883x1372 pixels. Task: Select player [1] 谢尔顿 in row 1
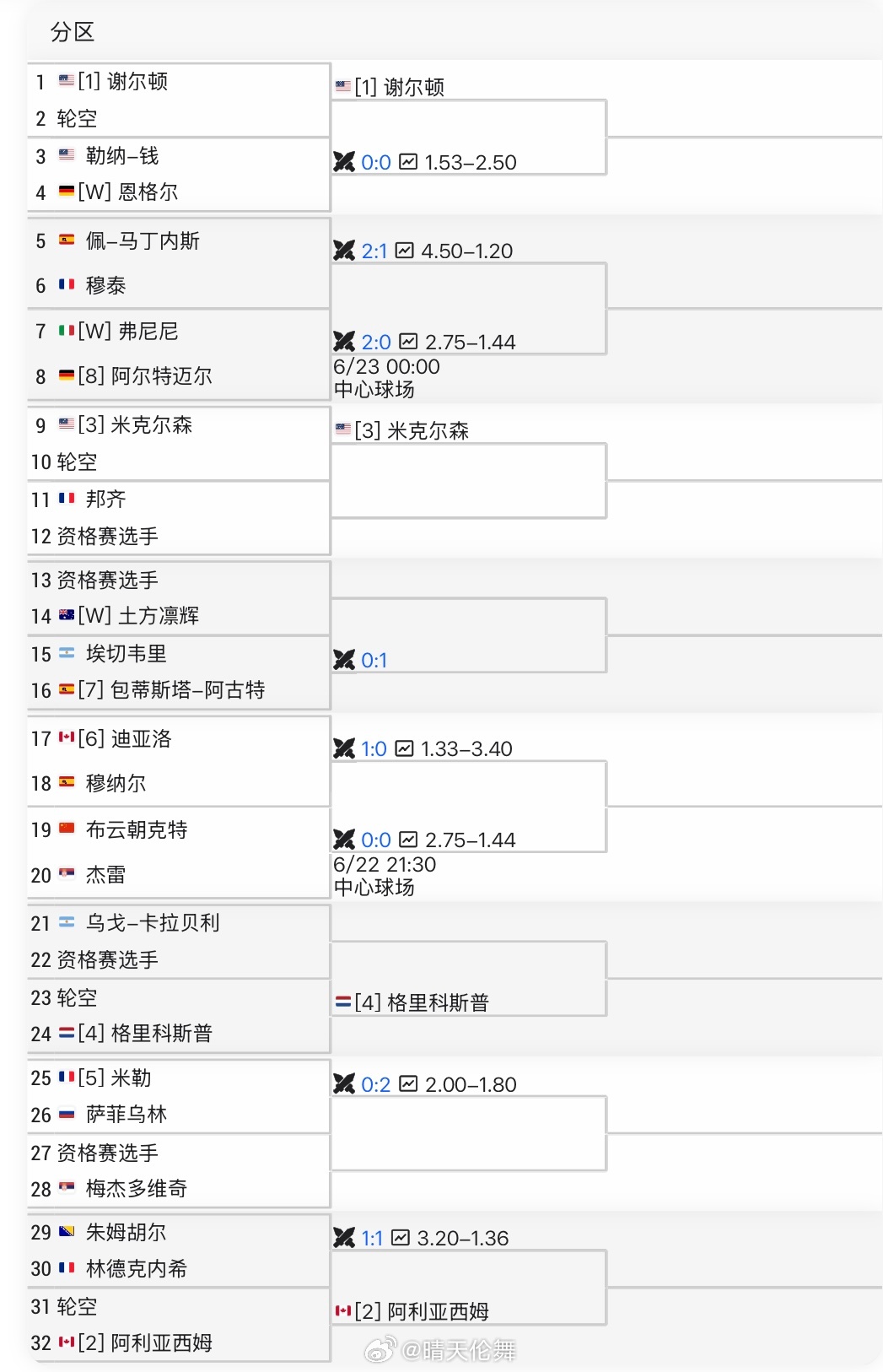click(x=123, y=81)
